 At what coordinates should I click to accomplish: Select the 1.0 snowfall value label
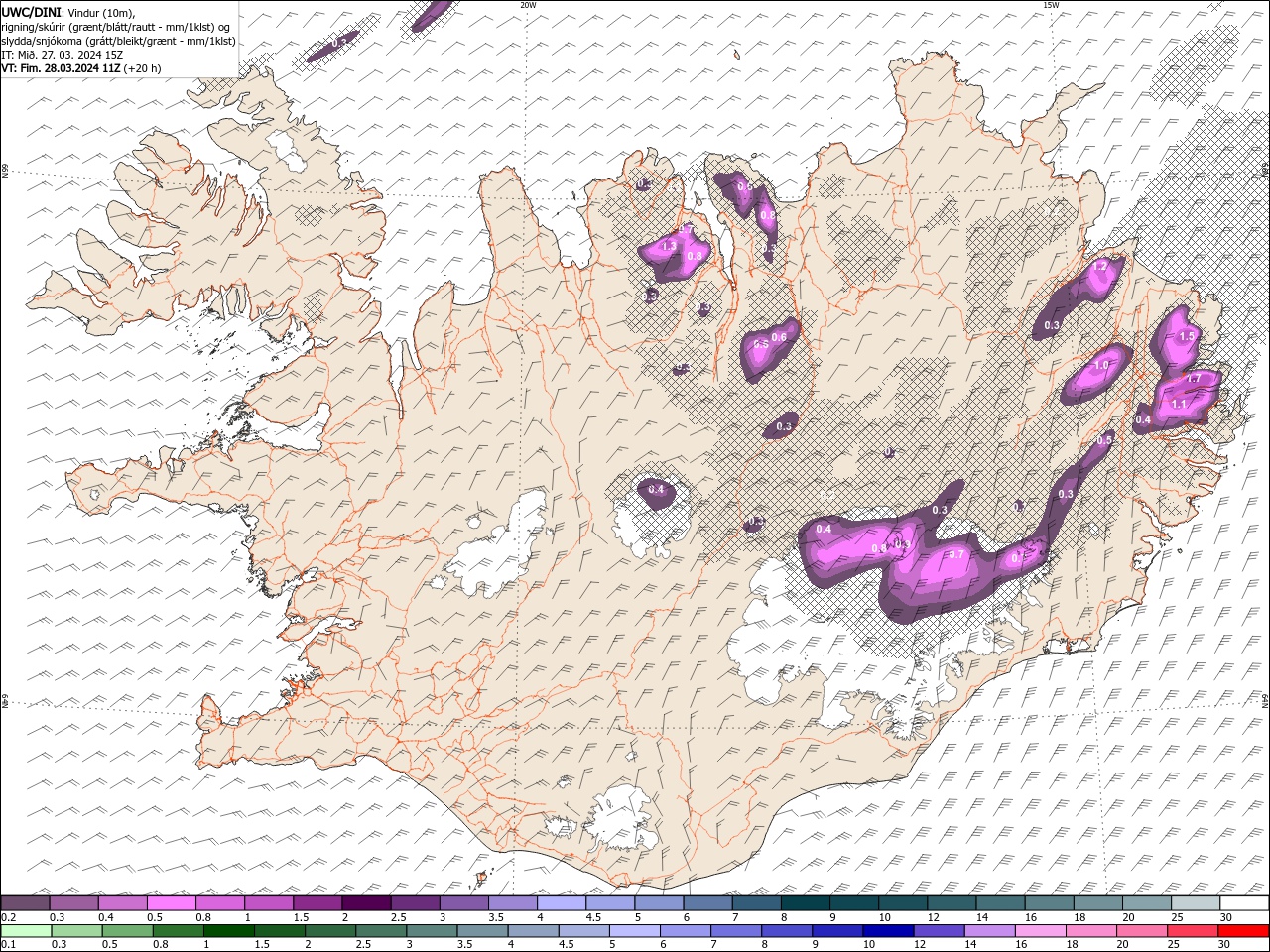pos(1100,365)
